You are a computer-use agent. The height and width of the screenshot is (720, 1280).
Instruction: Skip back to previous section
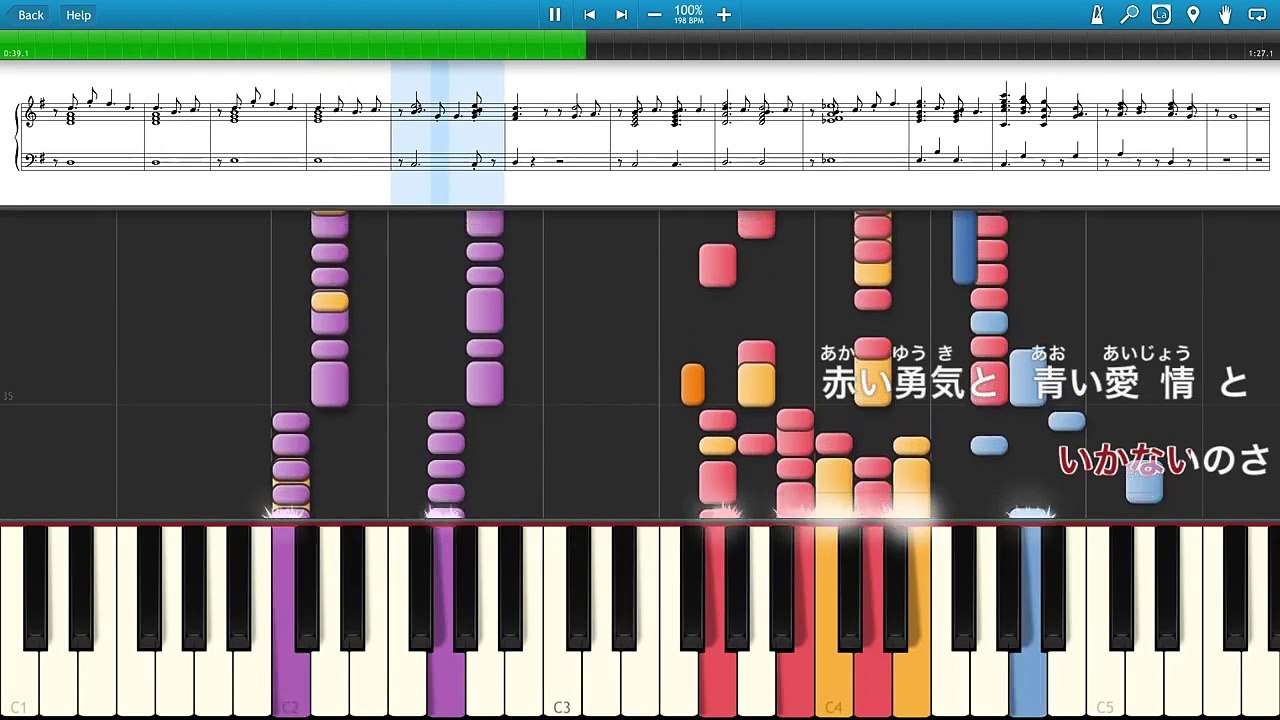590,14
